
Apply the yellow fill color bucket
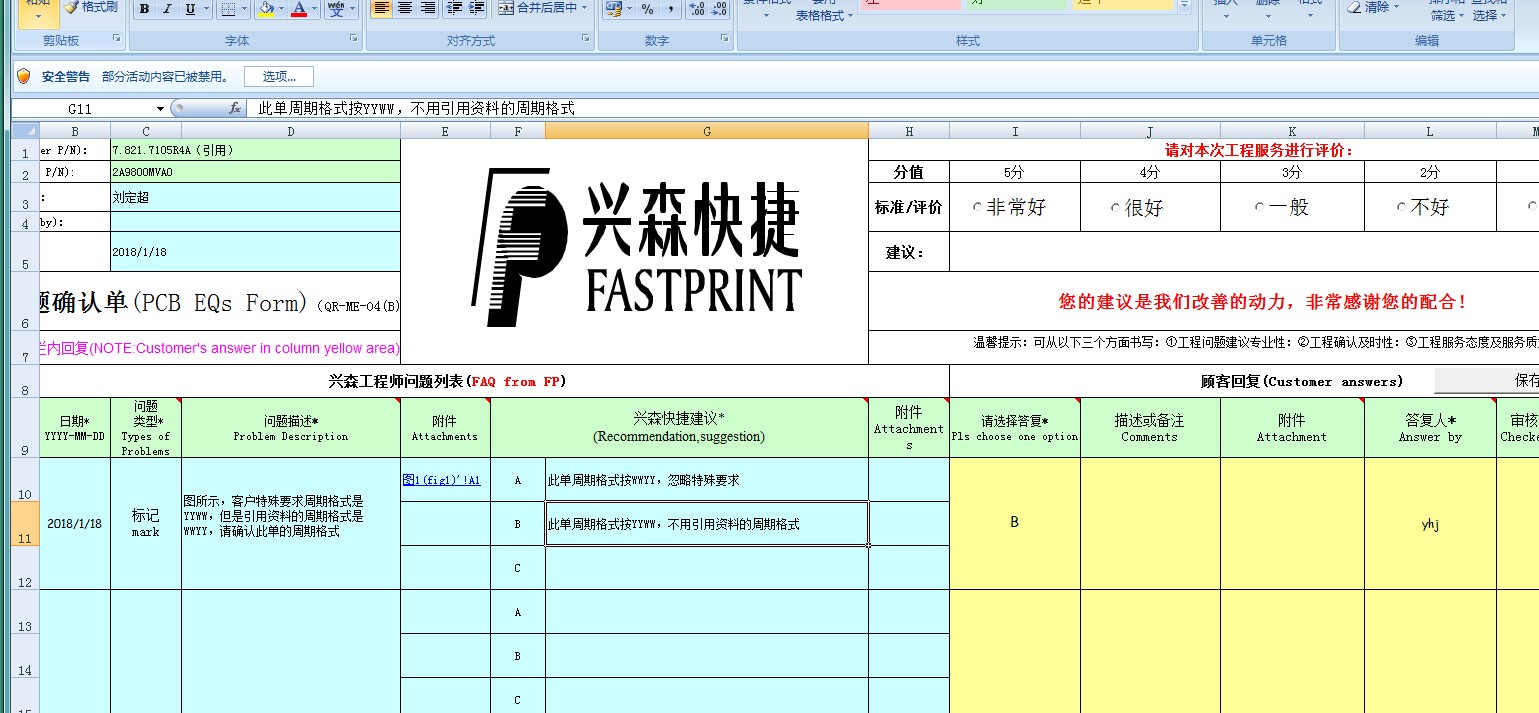[265, 9]
